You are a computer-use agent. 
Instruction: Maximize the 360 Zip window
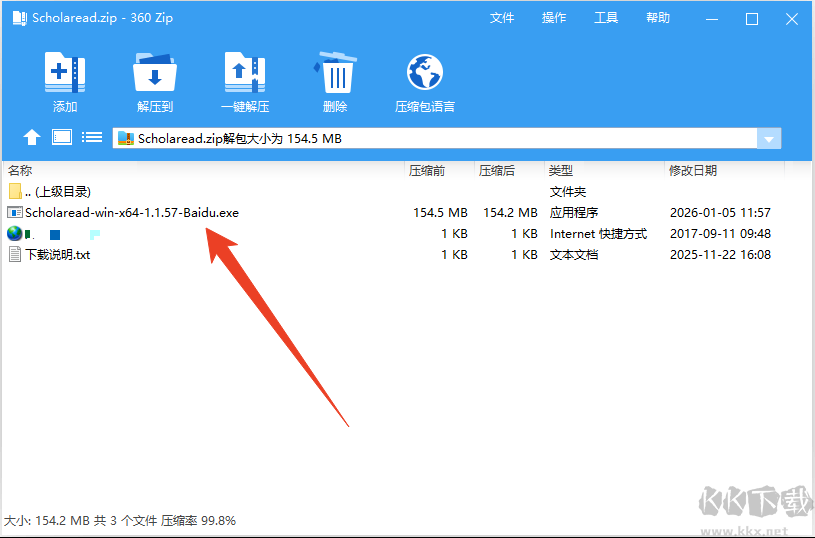pyautogui.click(x=752, y=19)
